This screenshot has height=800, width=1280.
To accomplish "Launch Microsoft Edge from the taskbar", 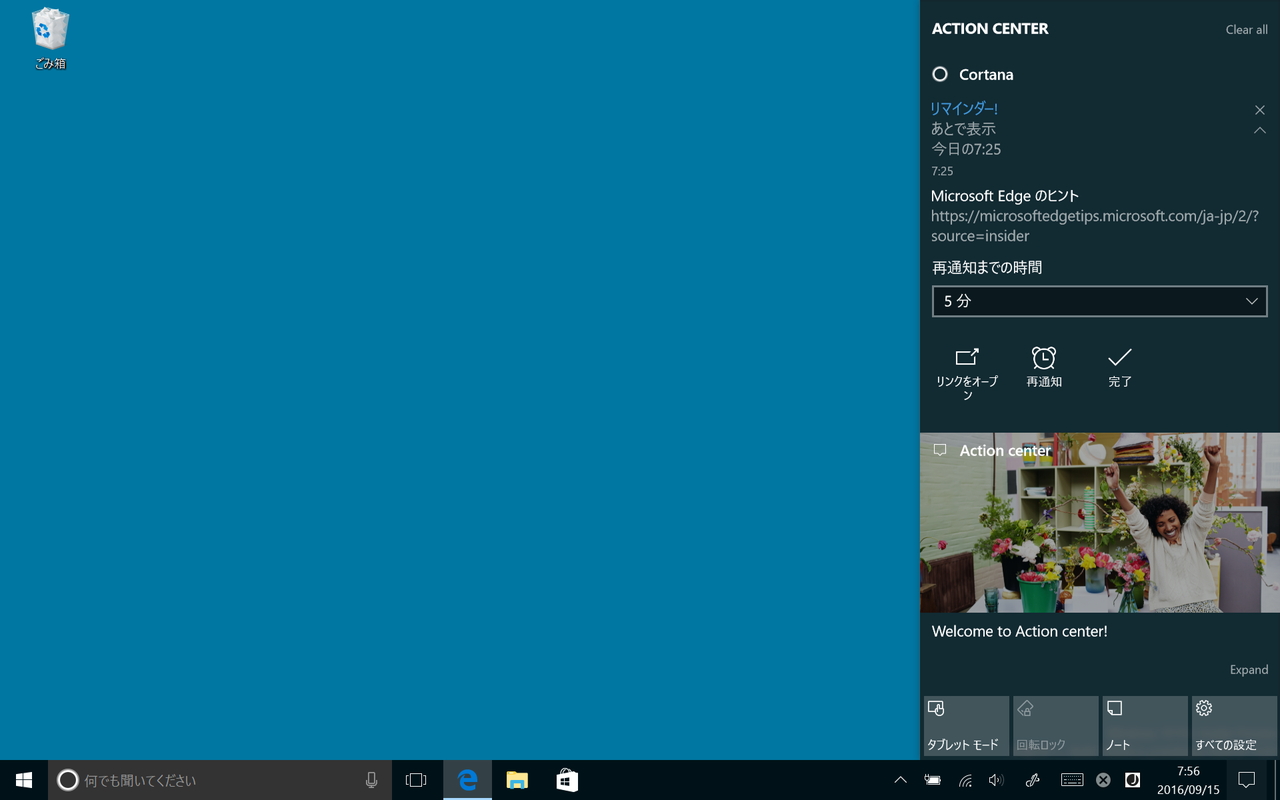I will click(466, 780).
